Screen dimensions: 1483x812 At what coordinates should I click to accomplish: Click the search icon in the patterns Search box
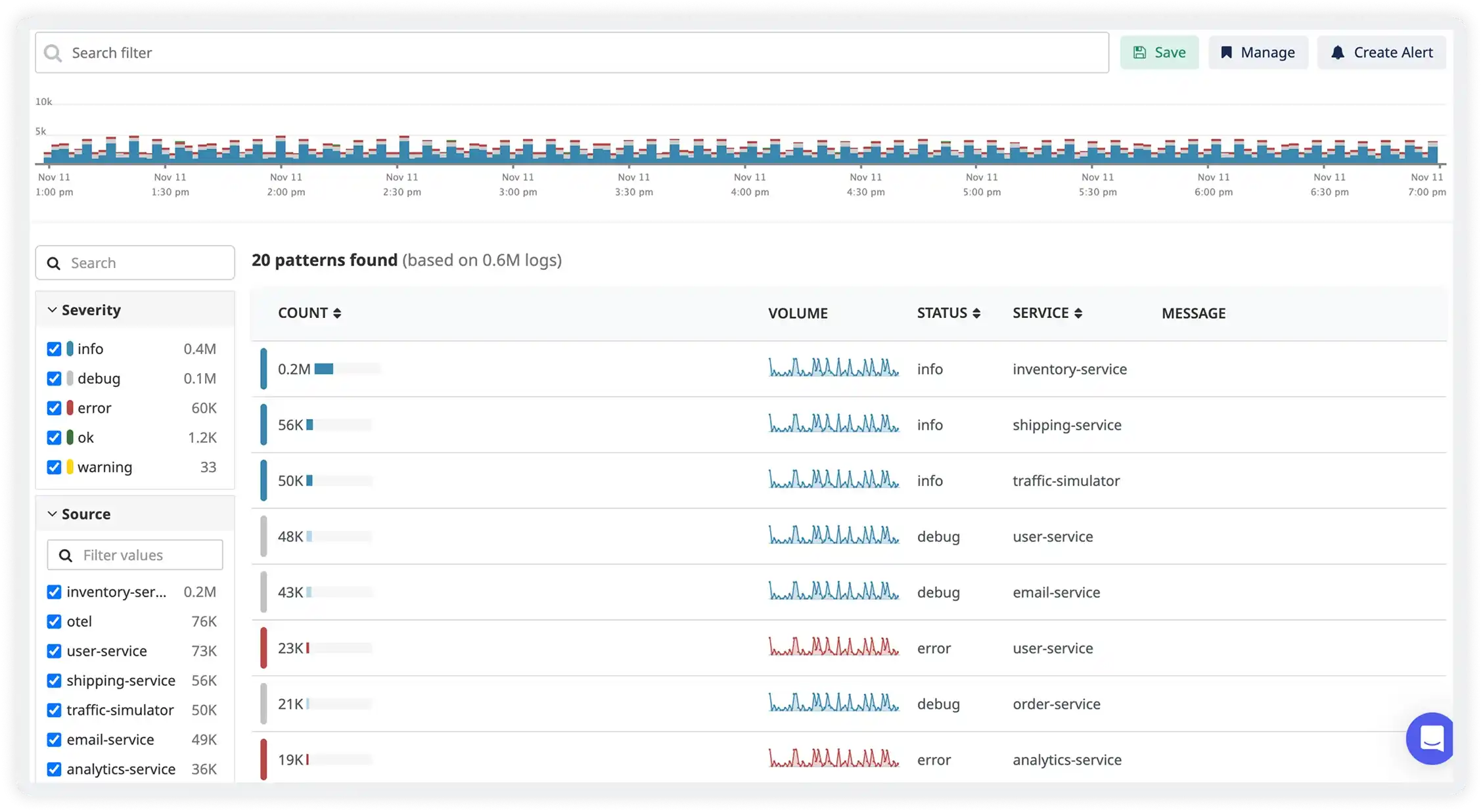click(x=54, y=262)
